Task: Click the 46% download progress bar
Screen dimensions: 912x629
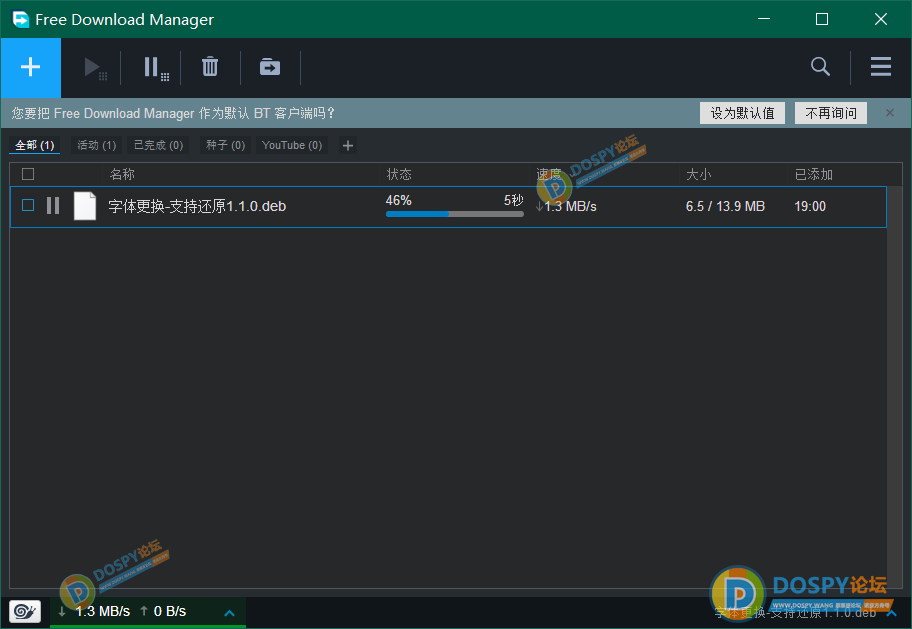Action: [455, 214]
